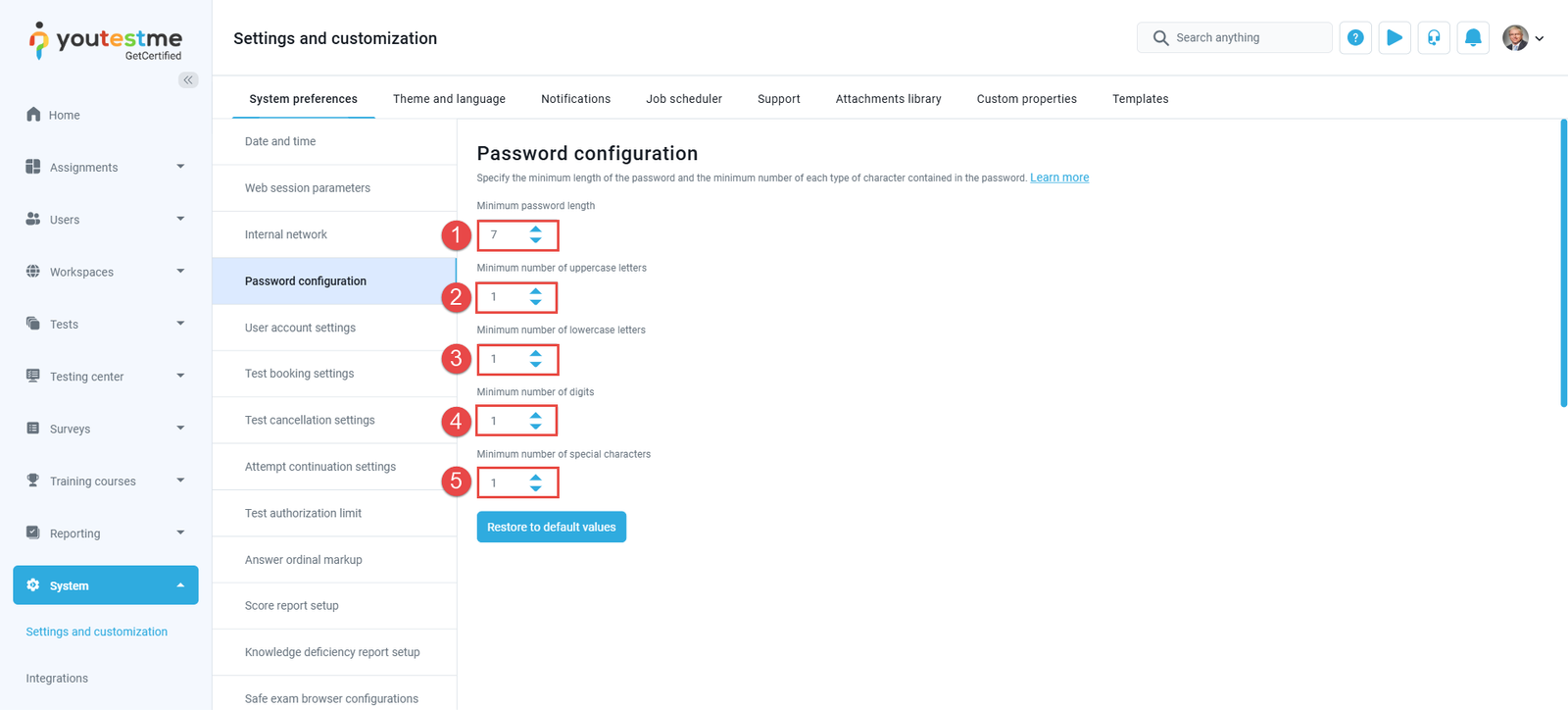Image resolution: width=1568 pixels, height=710 pixels.
Task: Click the Reporting checkmark icon
Action: click(33, 532)
